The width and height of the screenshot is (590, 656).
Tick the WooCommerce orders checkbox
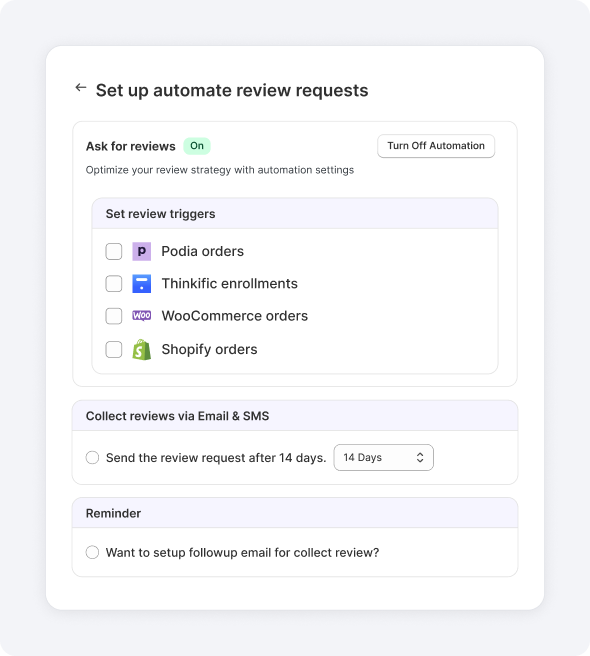click(114, 316)
